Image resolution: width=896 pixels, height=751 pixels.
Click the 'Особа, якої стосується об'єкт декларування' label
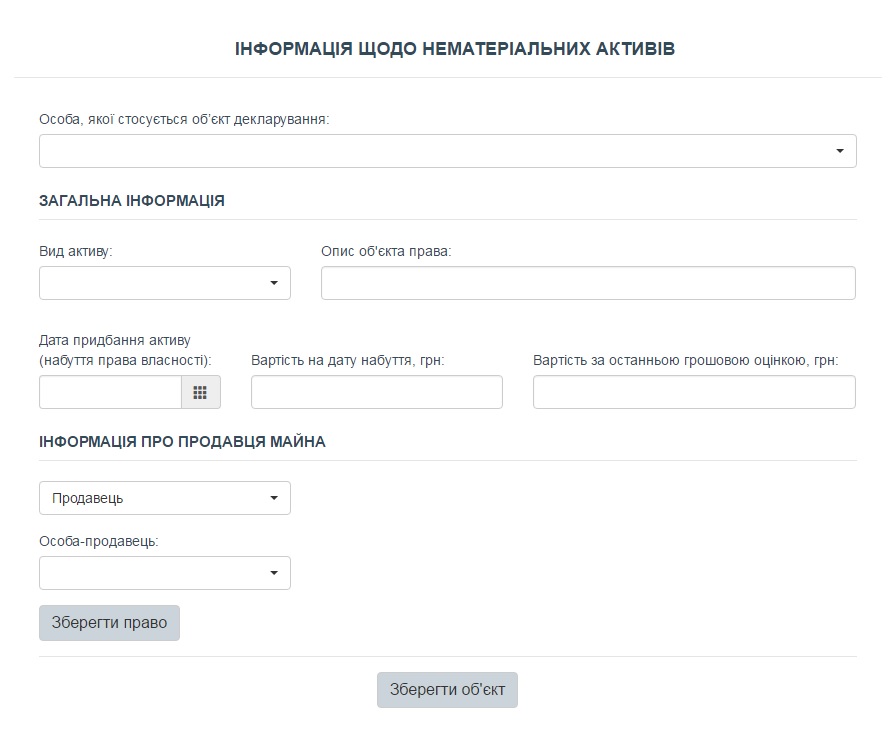[184, 119]
